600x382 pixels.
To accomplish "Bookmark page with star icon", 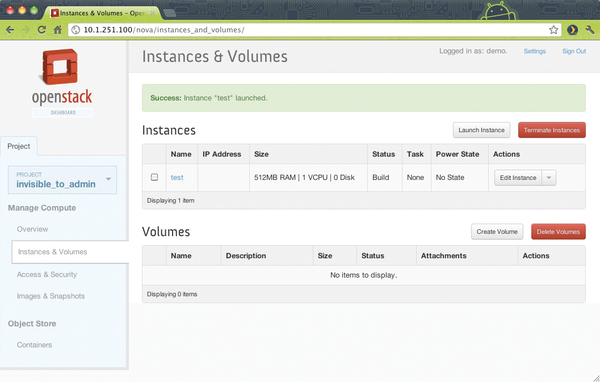I will (x=553, y=30).
